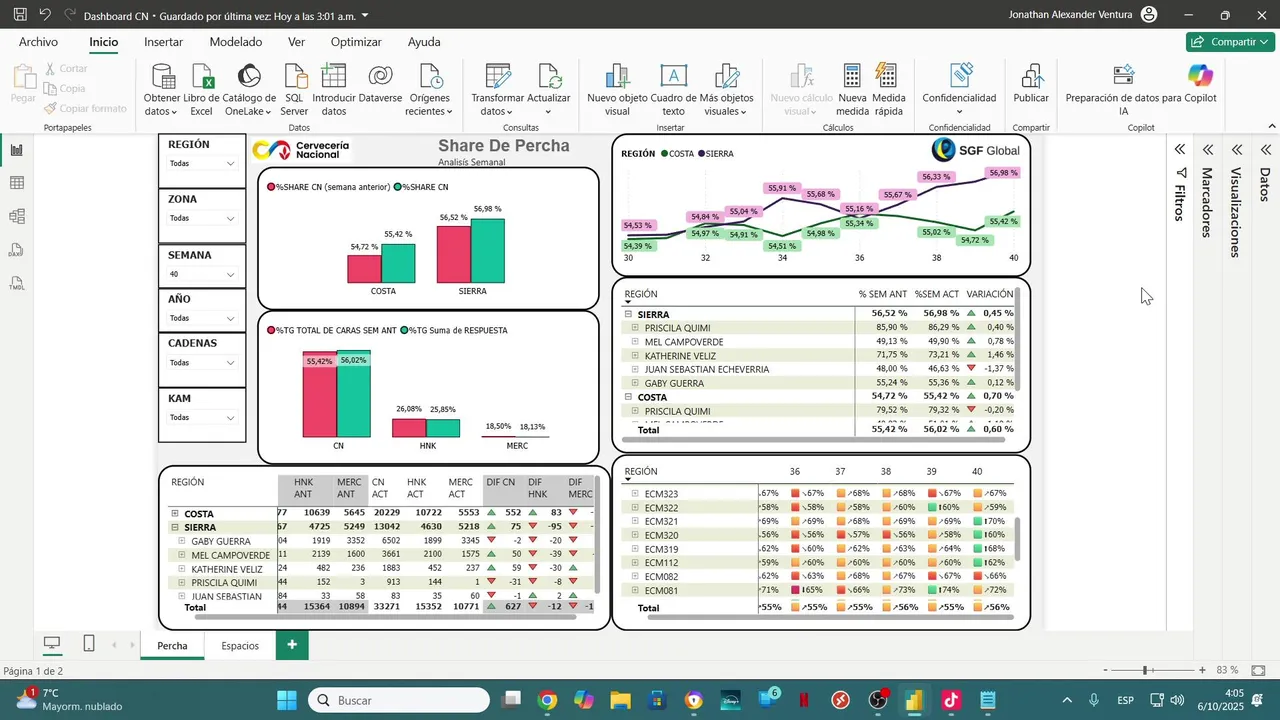Image resolution: width=1280 pixels, height=720 pixels.
Task: Open Catálogo de OneLake
Action: point(249,90)
